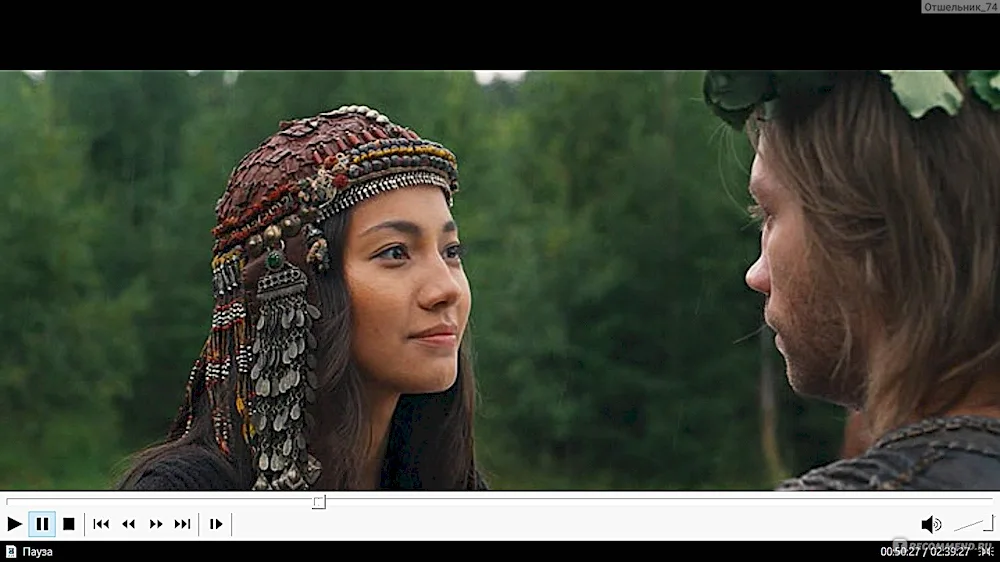Click the elapsed time display 00:50:27
This screenshot has width=1000, height=562.
(x=901, y=552)
